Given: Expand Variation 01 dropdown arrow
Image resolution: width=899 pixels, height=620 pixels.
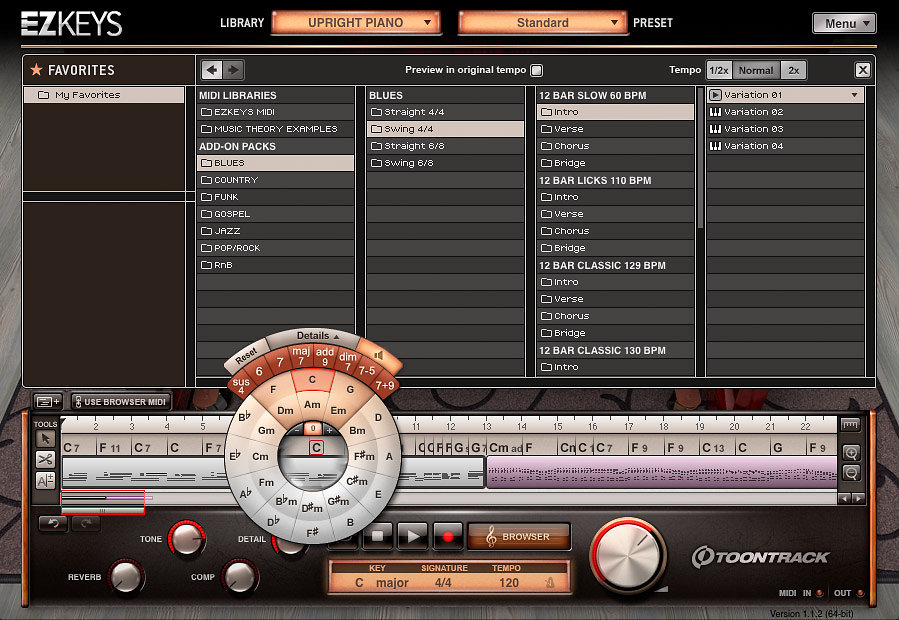Looking at the screenshot, I should point(854,95).
